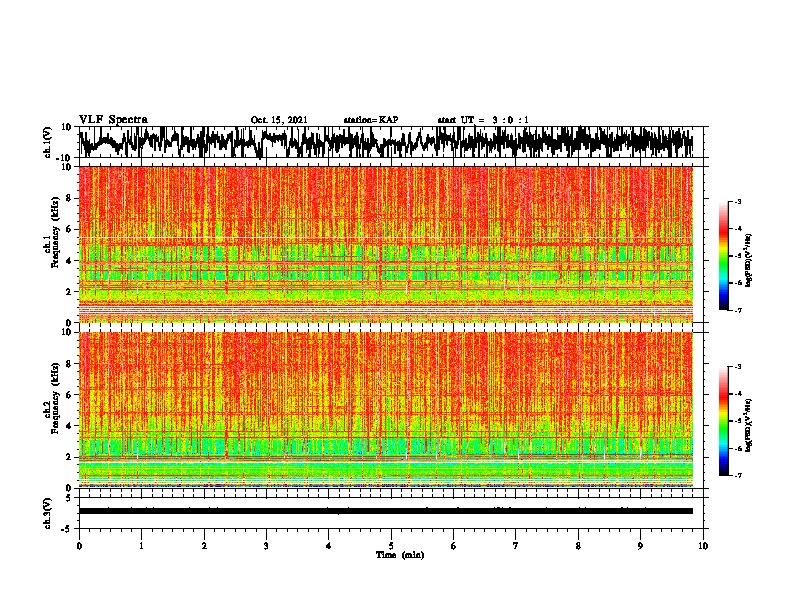Click time axis tick label "9"
The image size is (792, 612).
click(640, 546)
